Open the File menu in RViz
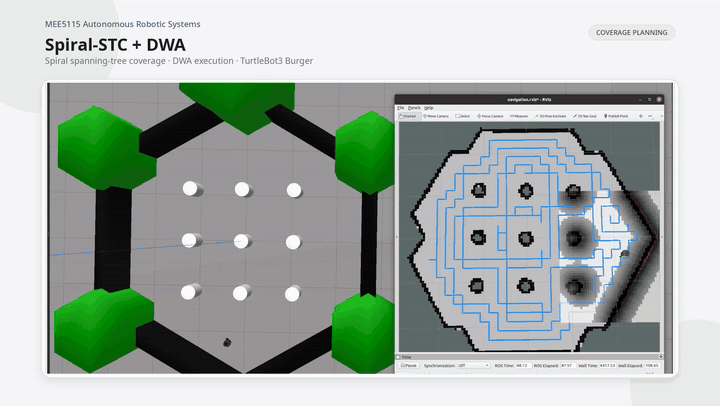This screenshot has height=406, width=720. (400, 107)
